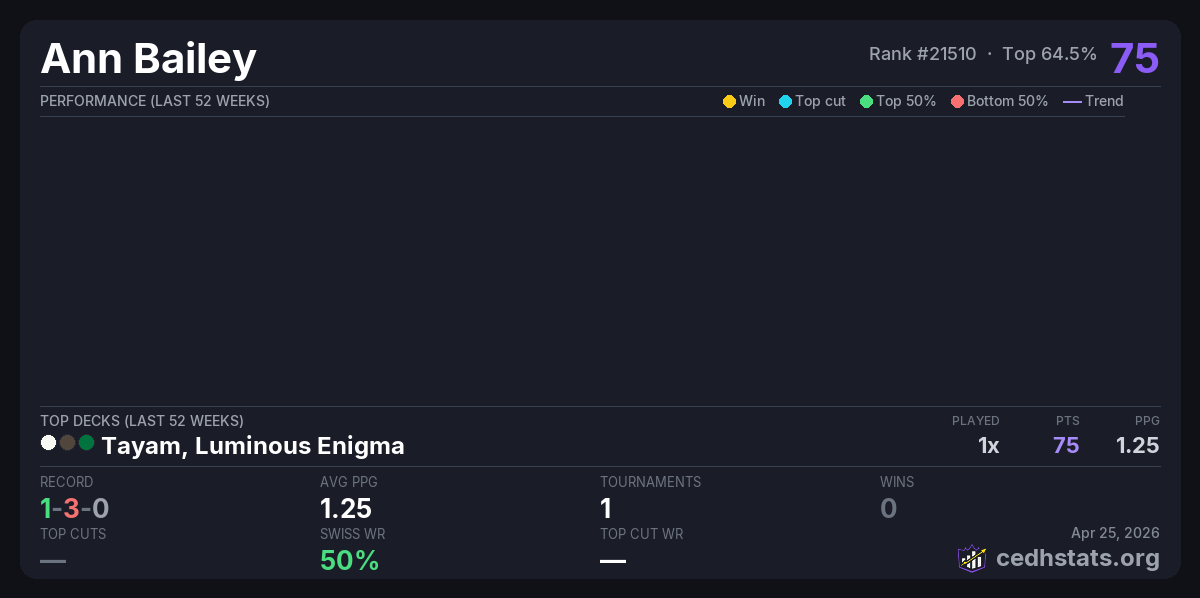Click the 50% Swiss win rate

[349, 561]
